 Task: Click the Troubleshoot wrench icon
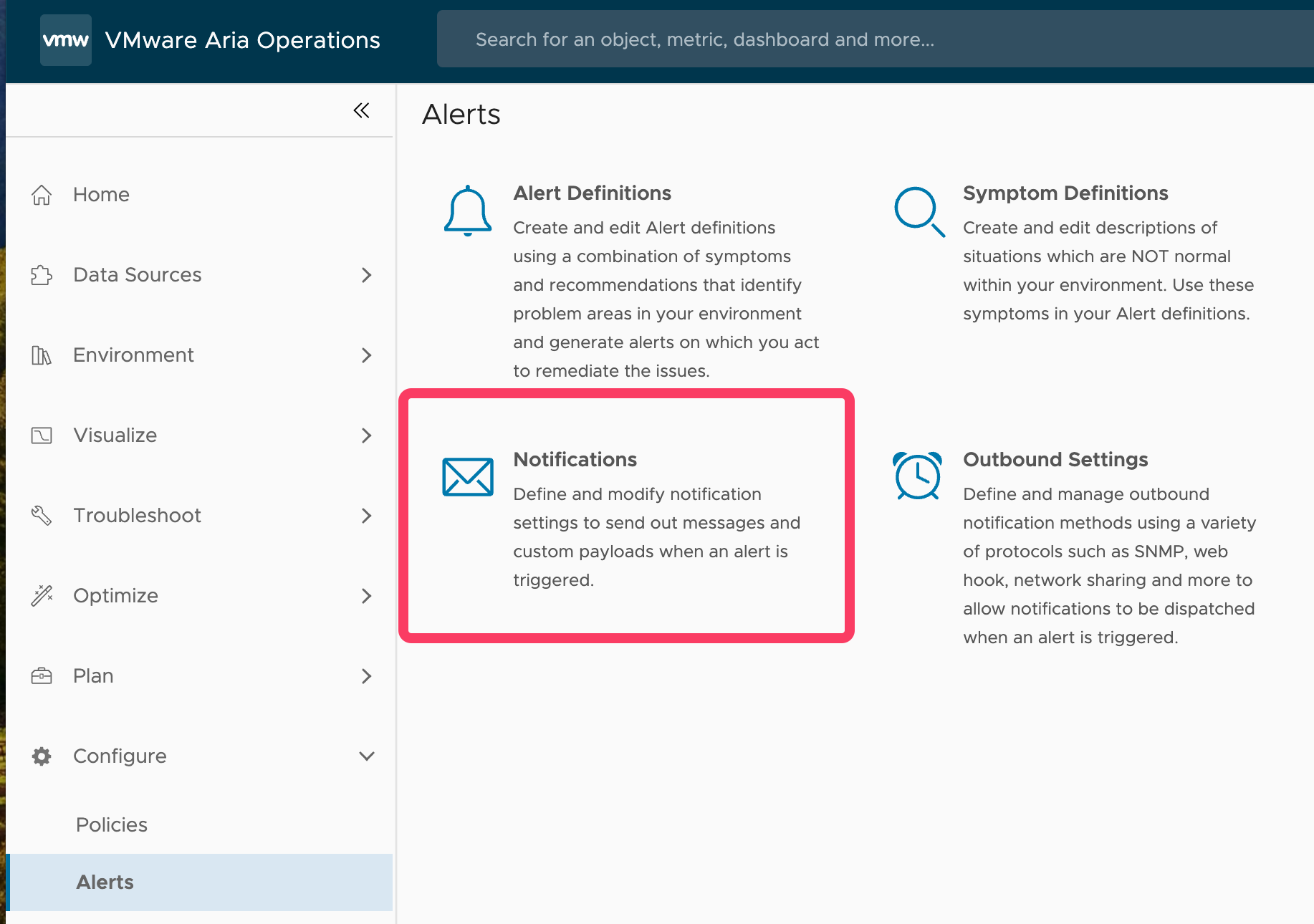tap(42, 516)
